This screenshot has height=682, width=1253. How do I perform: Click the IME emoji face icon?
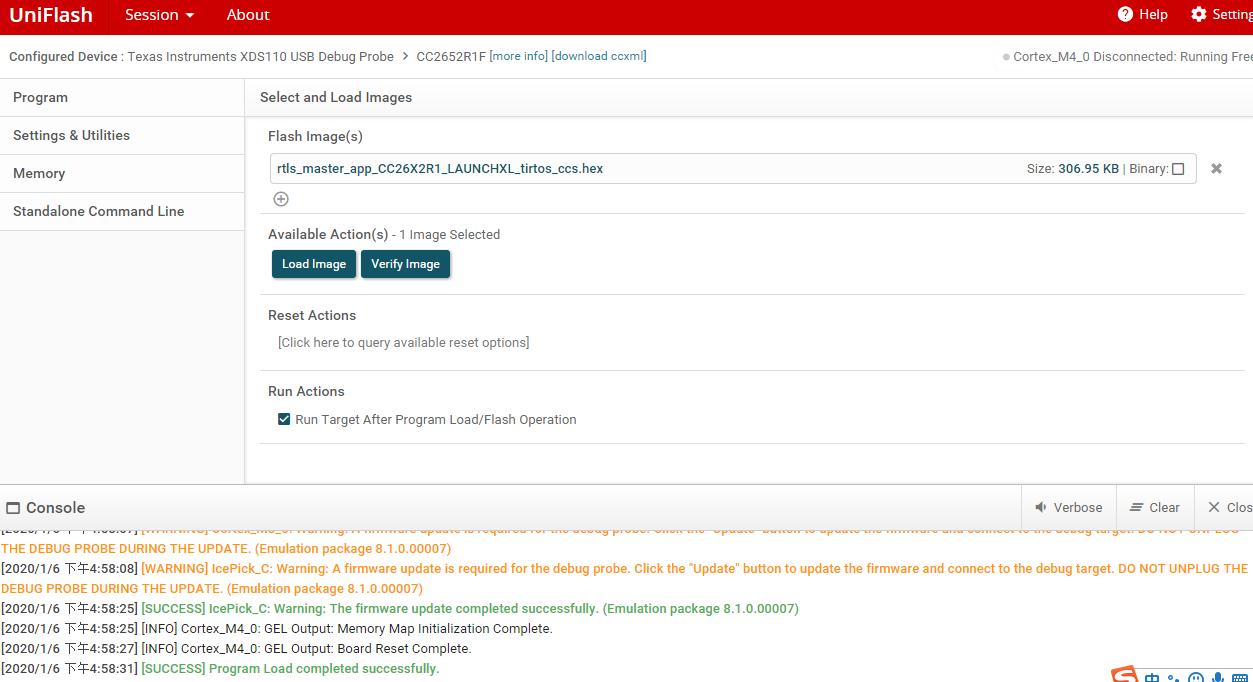(x=1195, y=677)
